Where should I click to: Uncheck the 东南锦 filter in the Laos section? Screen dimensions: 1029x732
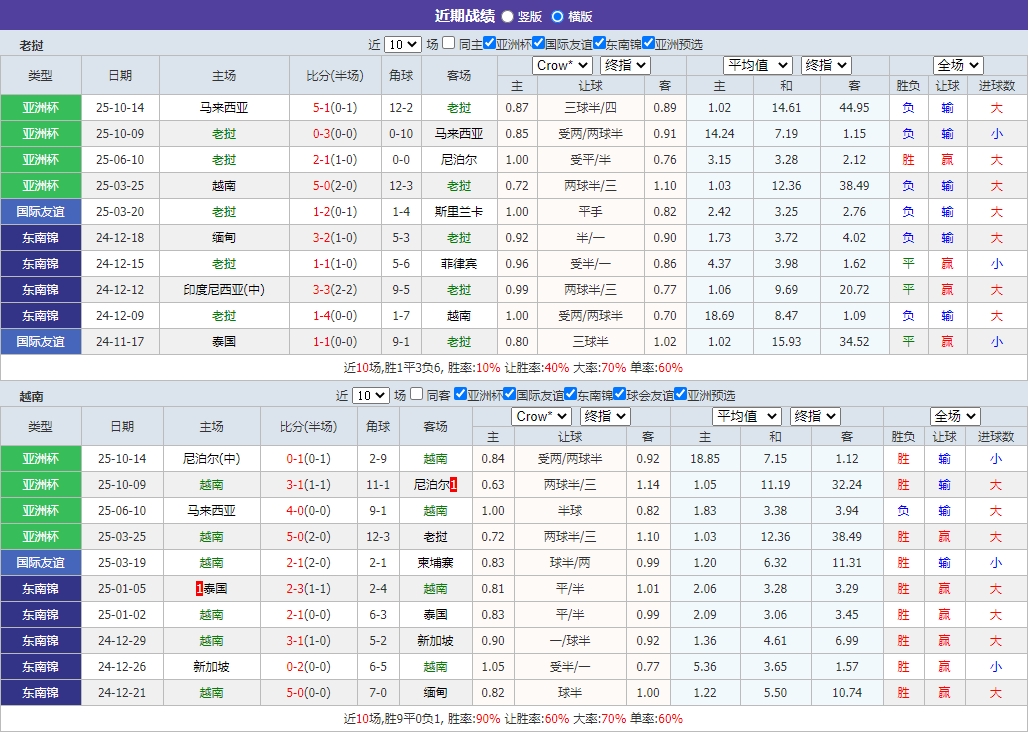click(x=598, y=44)
